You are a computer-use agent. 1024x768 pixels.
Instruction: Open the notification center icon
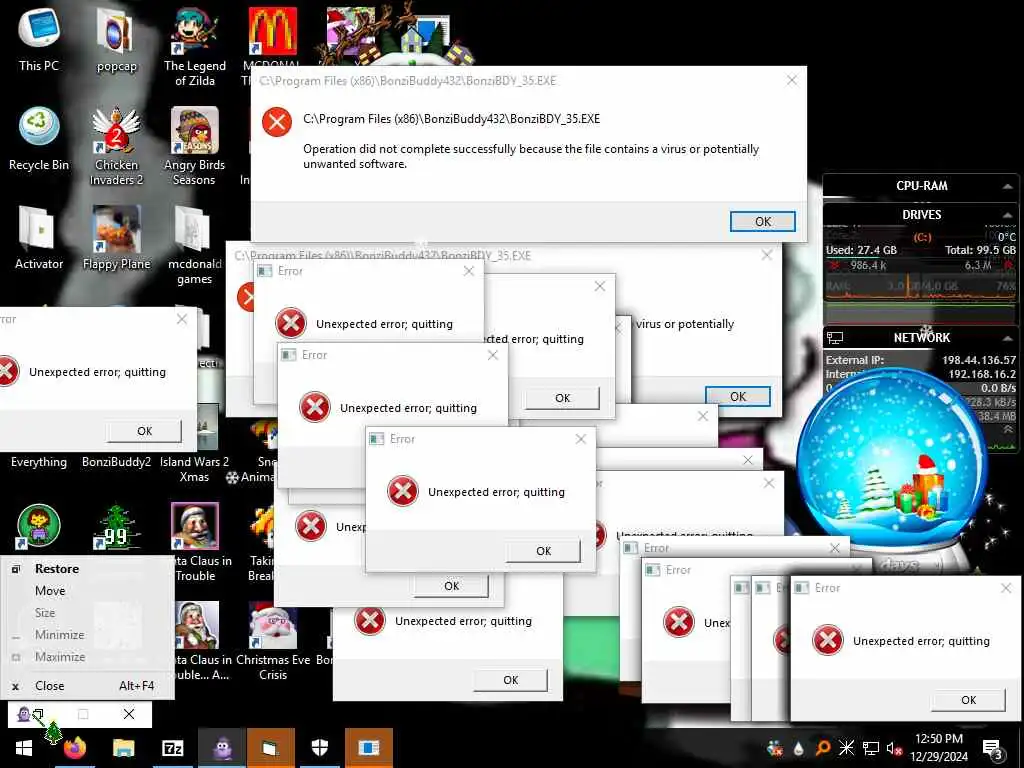click(x=992, y=748)
